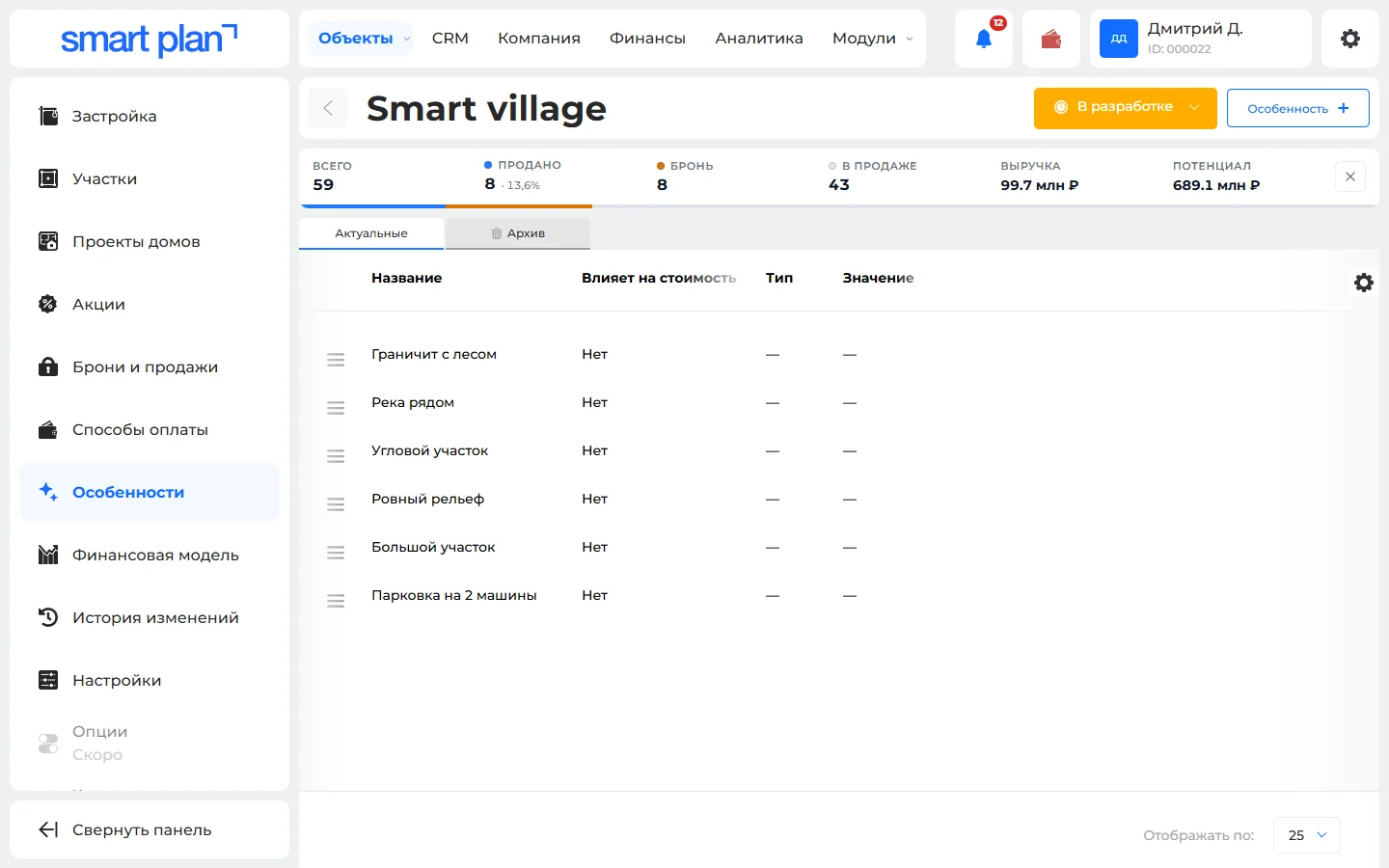Expand the Модули dropdown menu

point(872,39)
